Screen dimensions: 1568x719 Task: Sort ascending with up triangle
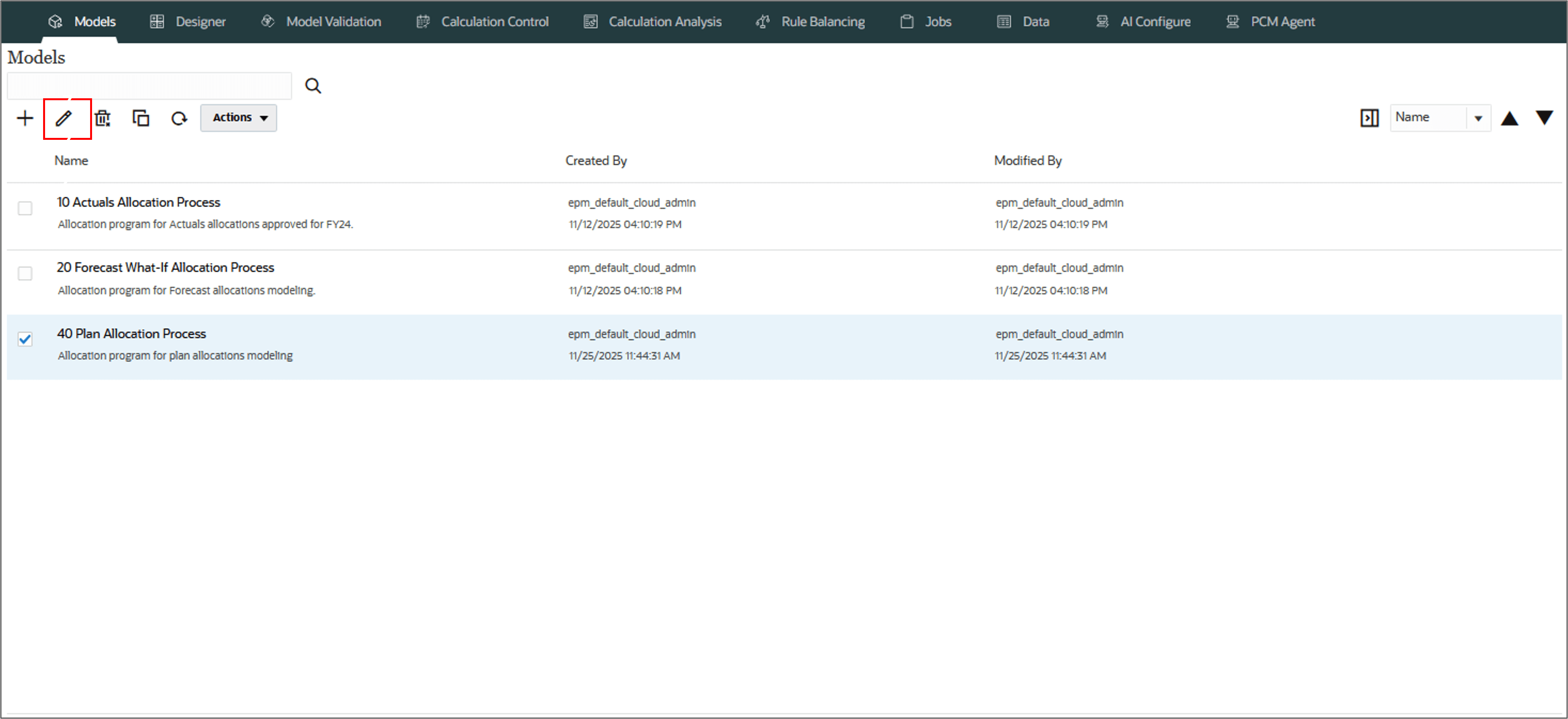(x=1509, y=118)
